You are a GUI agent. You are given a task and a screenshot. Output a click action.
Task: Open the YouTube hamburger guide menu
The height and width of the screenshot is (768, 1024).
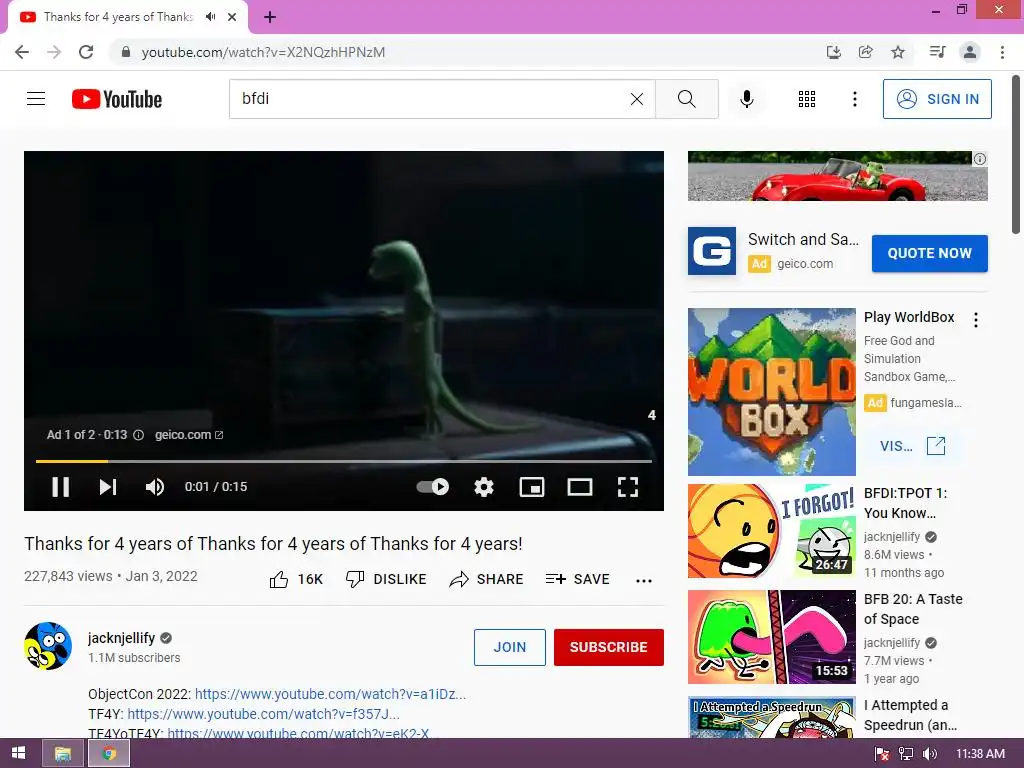coord(36,99)
